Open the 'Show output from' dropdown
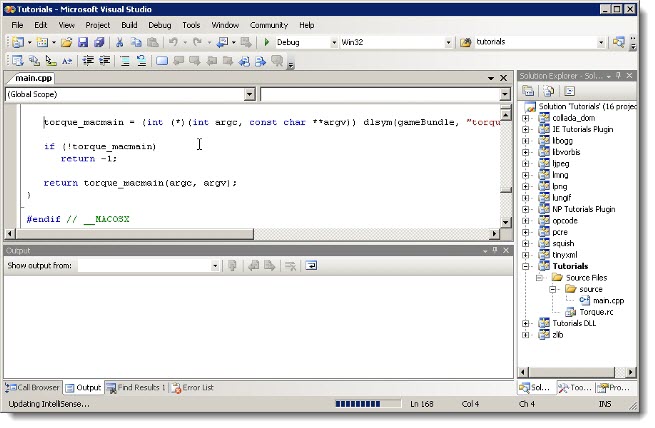 [215, 266]
